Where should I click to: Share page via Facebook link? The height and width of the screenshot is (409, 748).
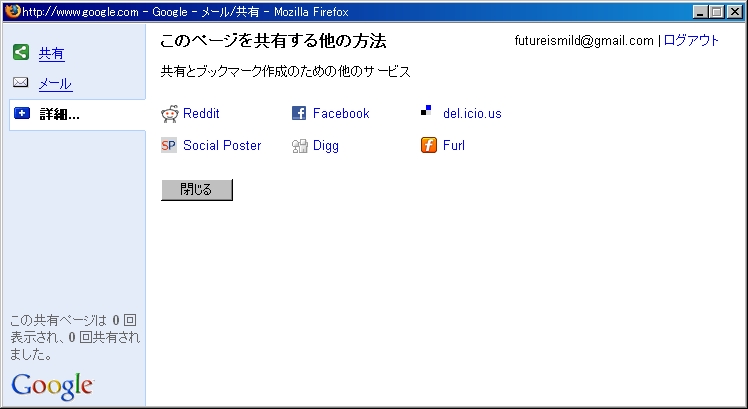[x=341, y=114]
